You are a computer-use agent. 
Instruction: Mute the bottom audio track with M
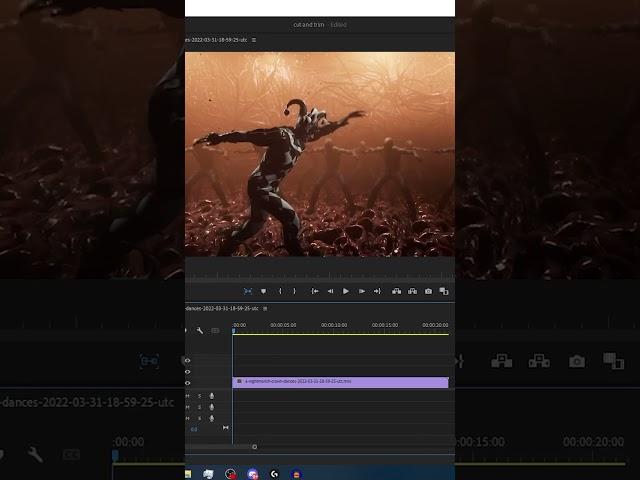pos(188,418)
